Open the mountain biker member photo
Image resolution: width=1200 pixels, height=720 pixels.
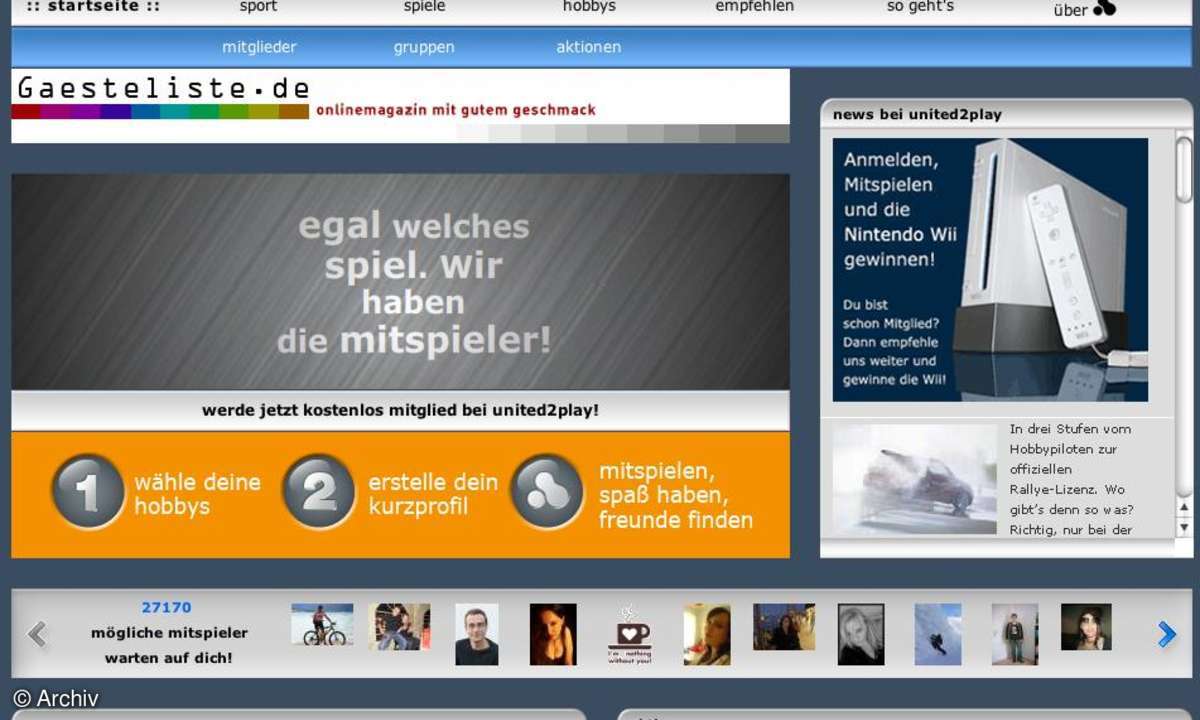point(322,624)
